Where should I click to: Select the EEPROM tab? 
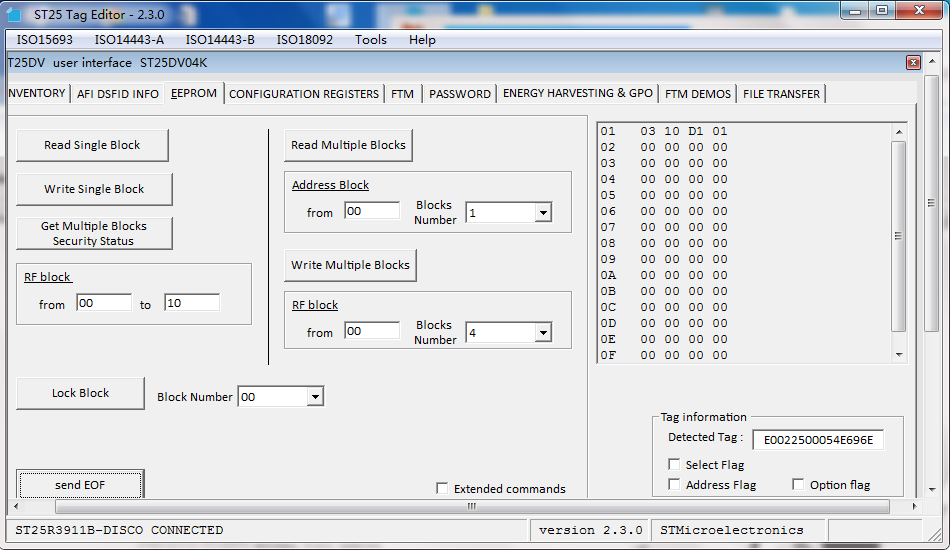tap(194, 93)
